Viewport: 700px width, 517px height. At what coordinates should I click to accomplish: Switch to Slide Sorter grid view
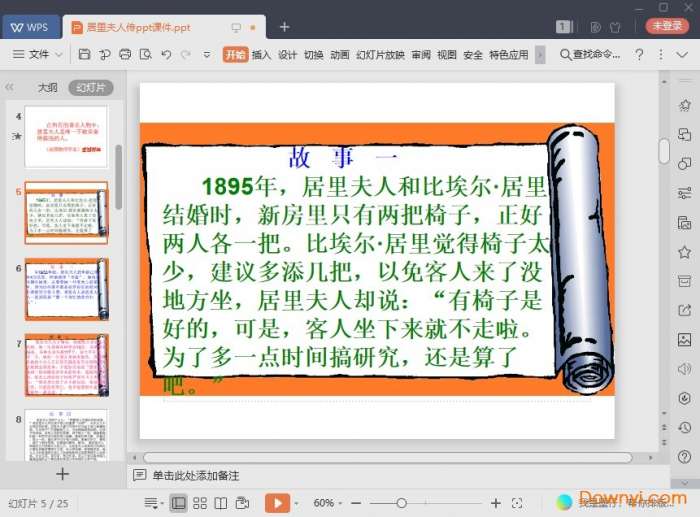point(200,503)
